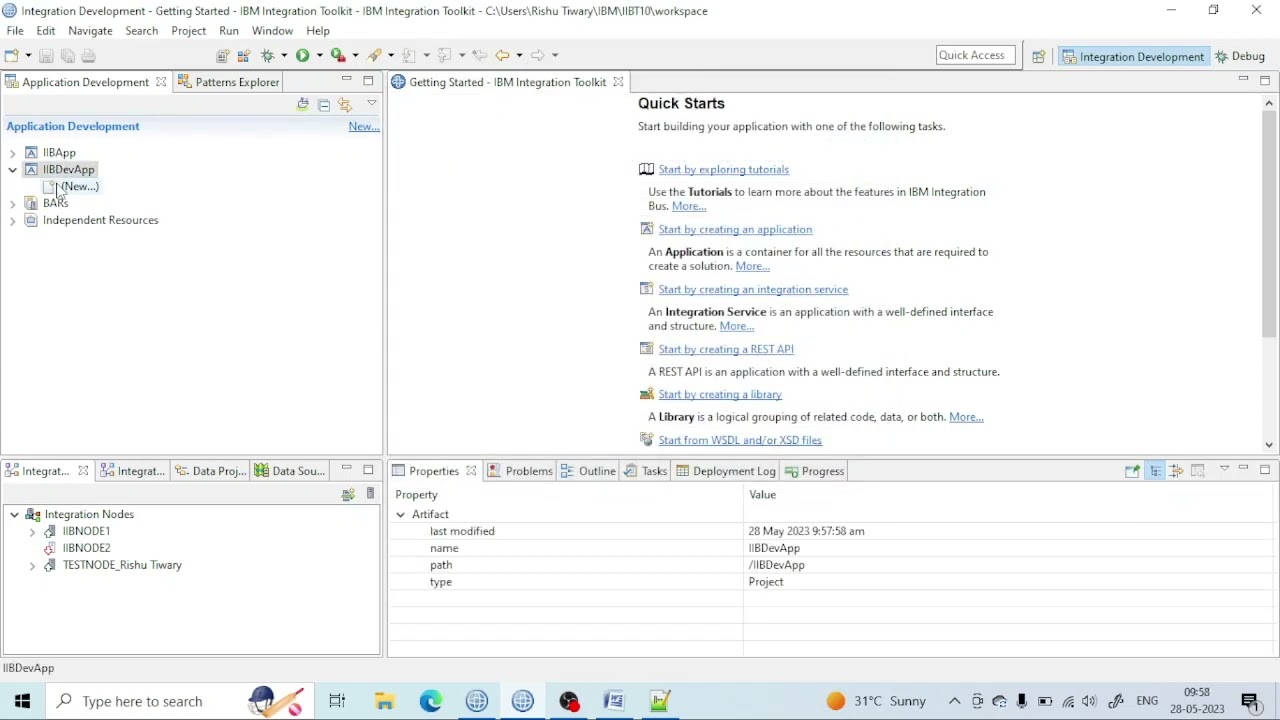Click the Last Edit Location arrow

coord(480,55)
